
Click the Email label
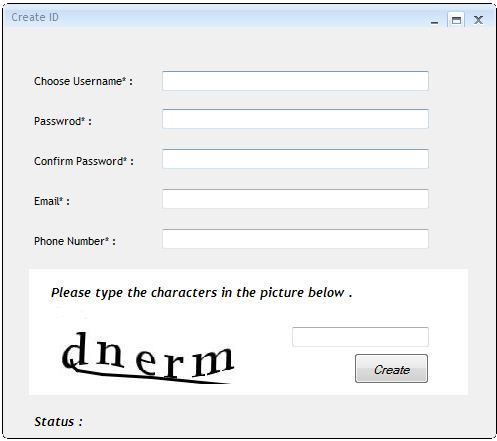coord(52,201)
